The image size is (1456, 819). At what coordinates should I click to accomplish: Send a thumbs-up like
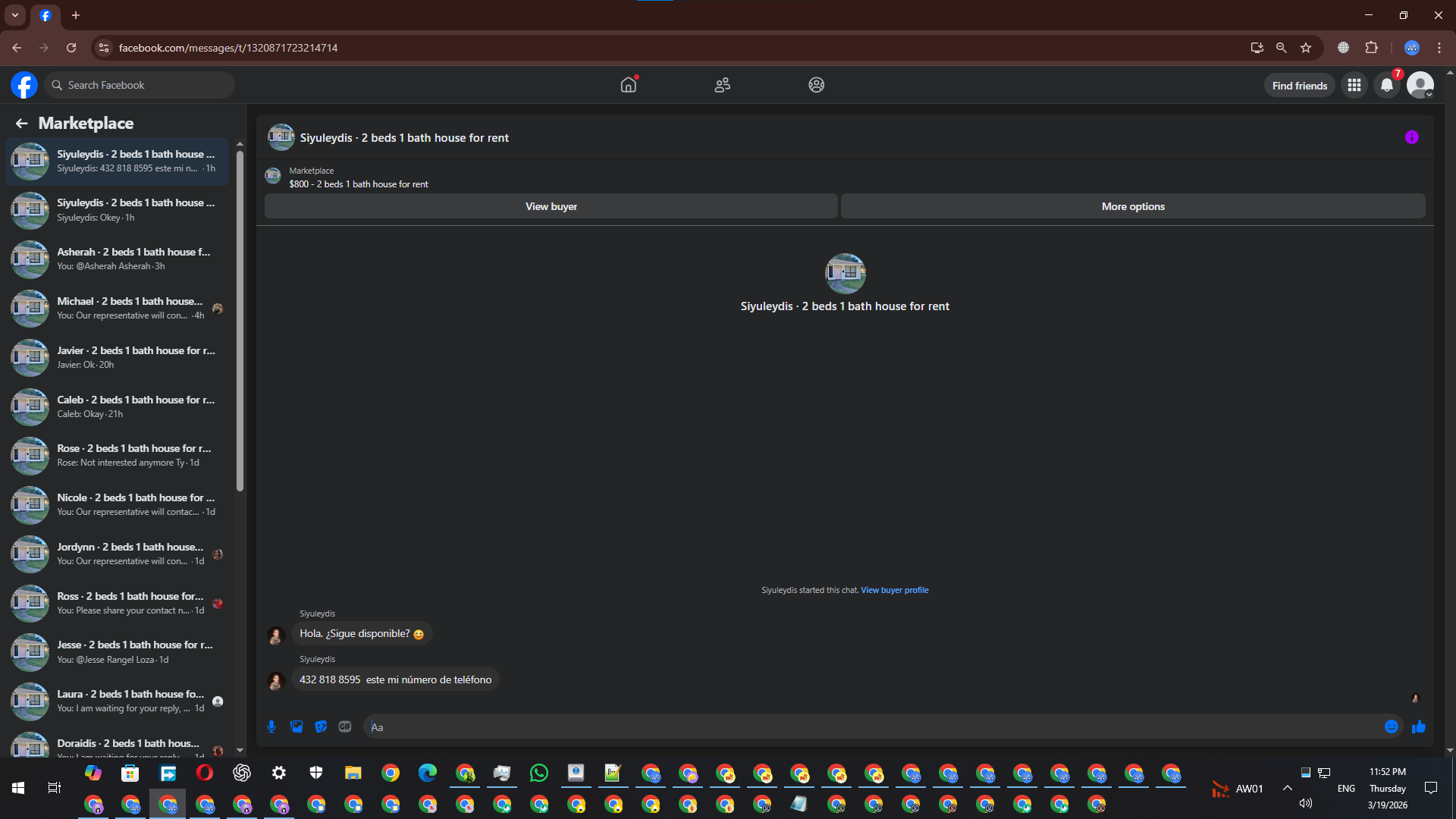coord(1418,726)
